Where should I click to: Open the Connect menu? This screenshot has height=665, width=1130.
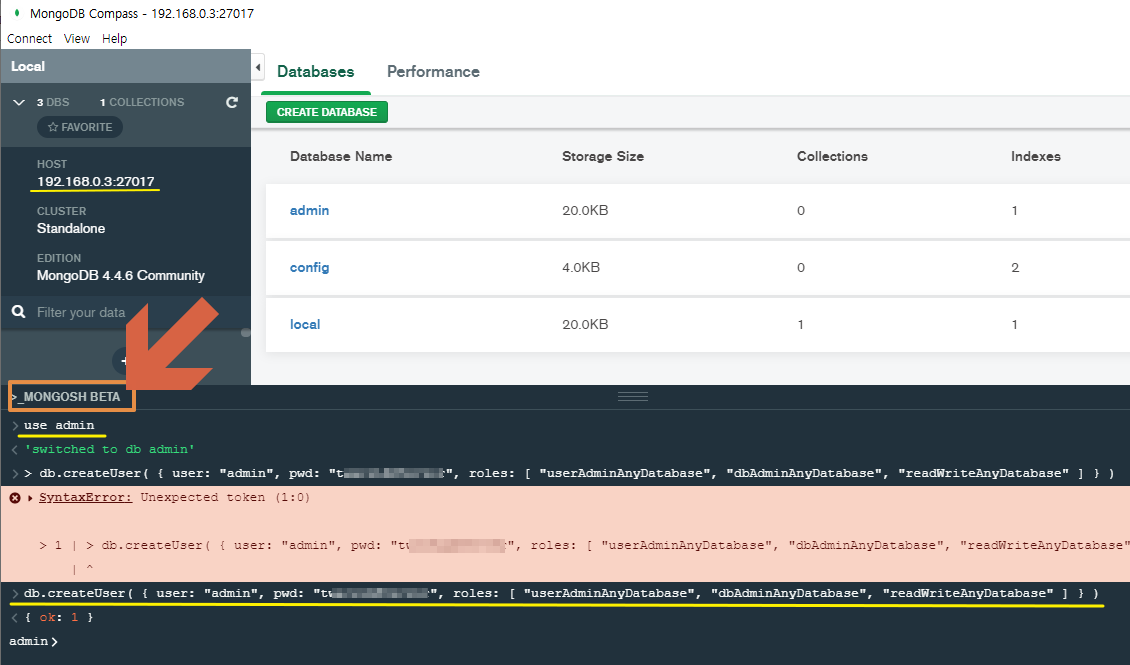click(30, 38)
